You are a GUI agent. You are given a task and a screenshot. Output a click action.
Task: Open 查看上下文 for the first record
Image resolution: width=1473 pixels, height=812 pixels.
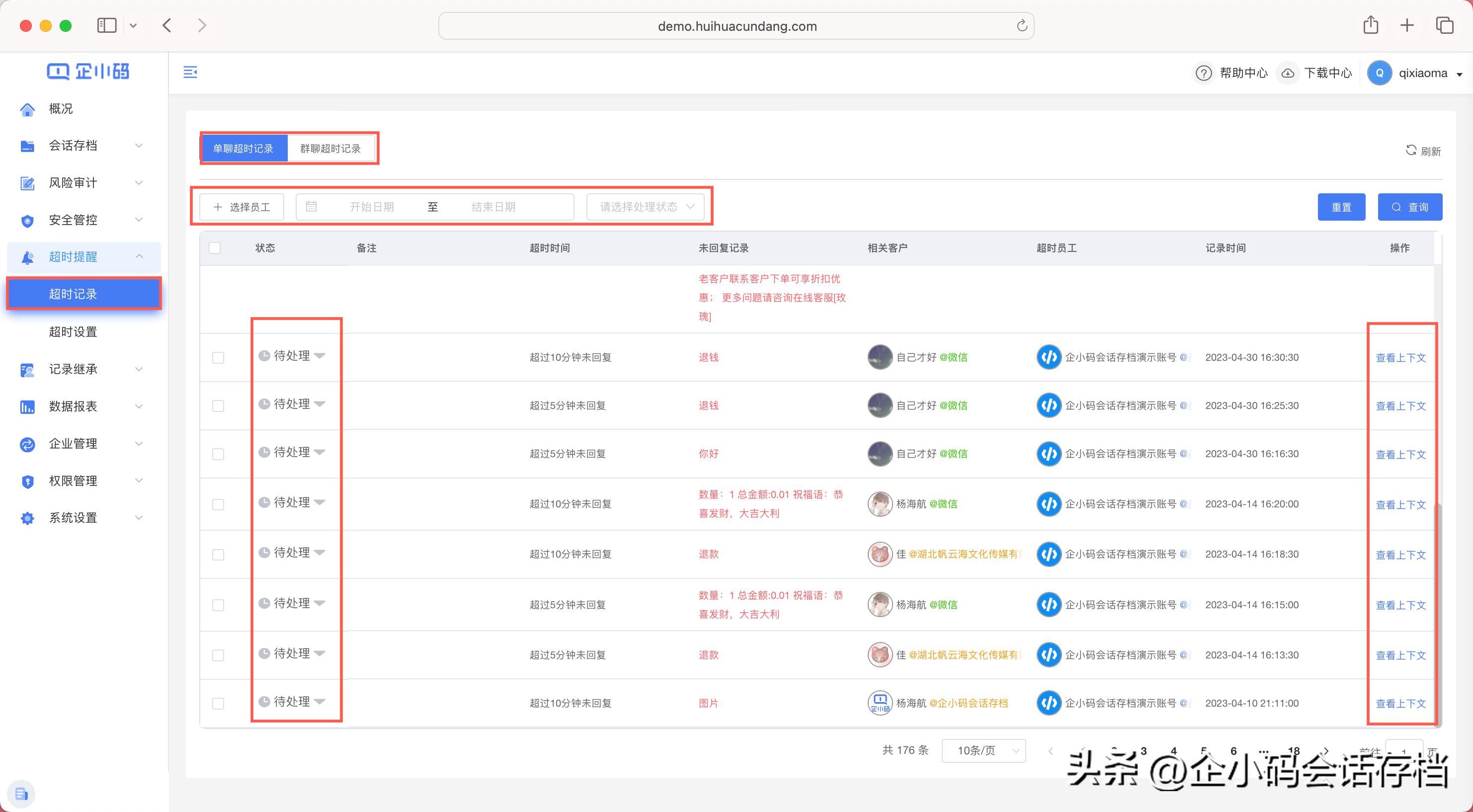coord(1400,357)
